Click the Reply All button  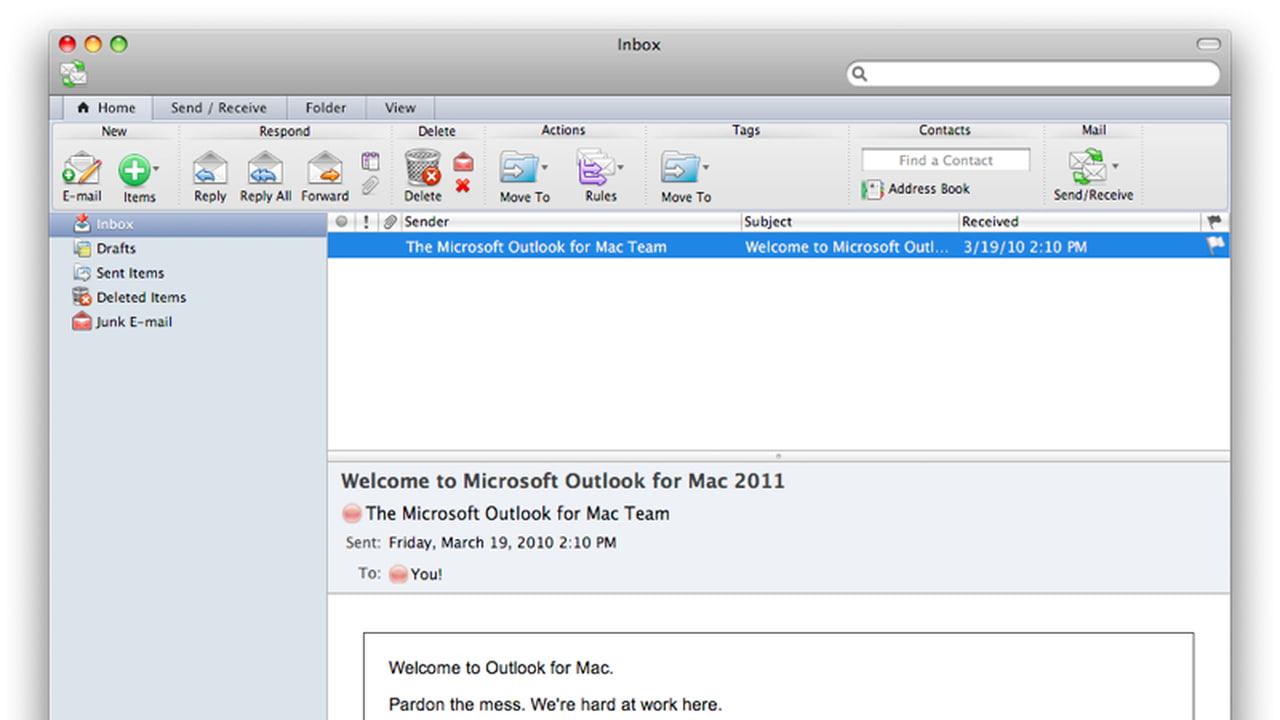coord(265,176)
